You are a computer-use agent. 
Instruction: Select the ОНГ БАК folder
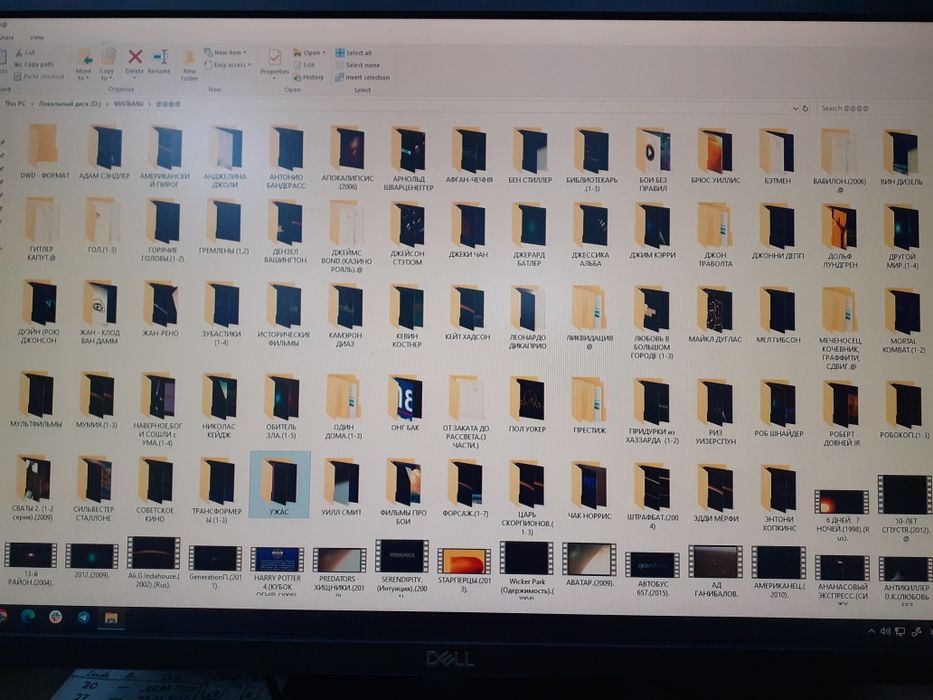pos(405,403)
